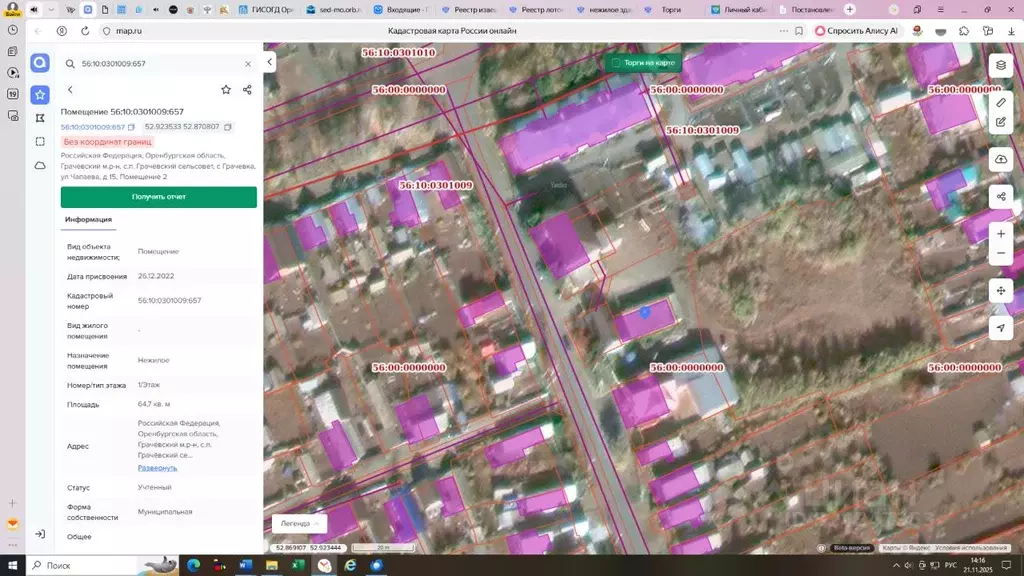Expand full address with 'Развернуть'

point(157,468)
